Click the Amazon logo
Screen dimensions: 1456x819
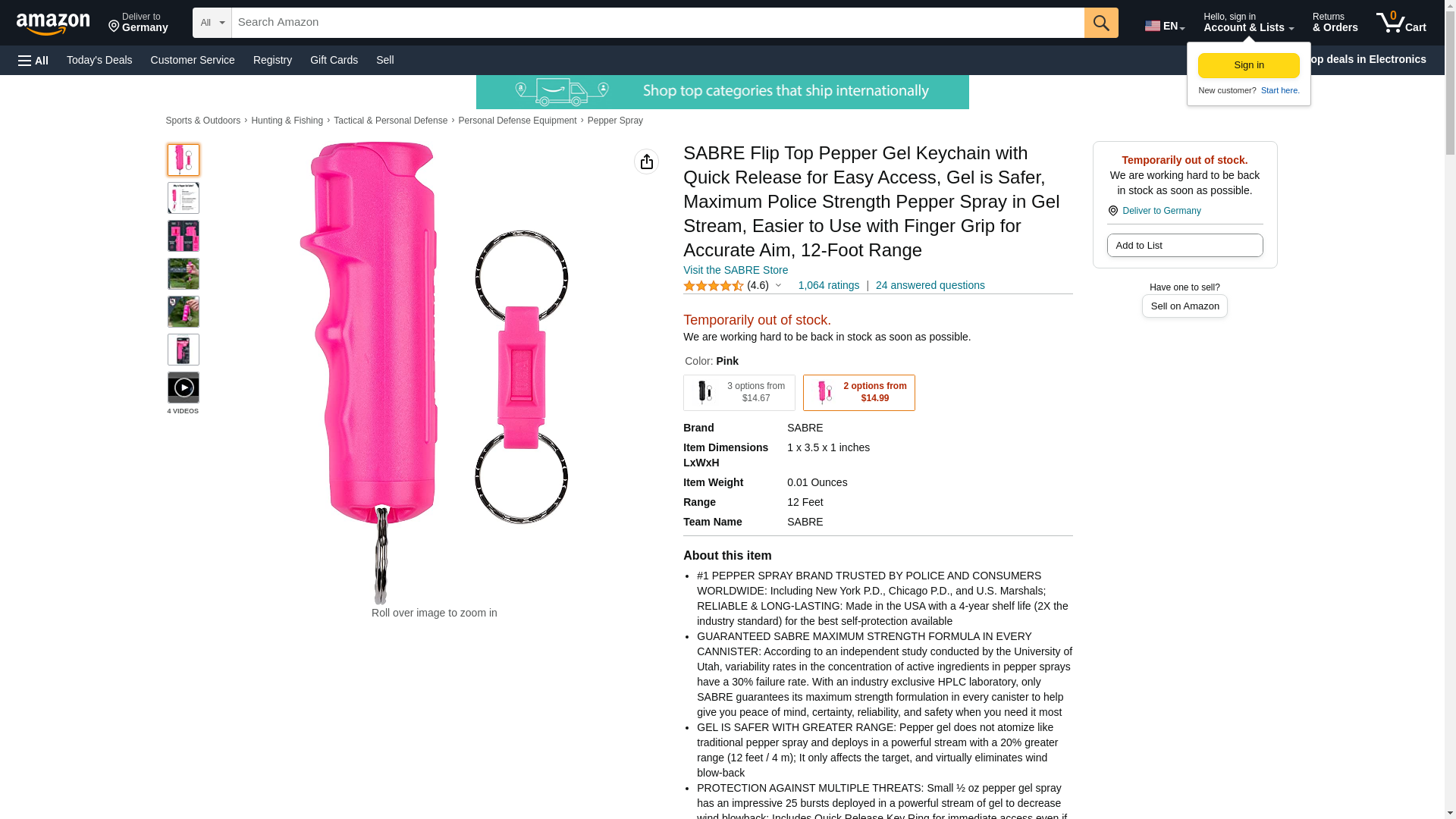[53, 24]
